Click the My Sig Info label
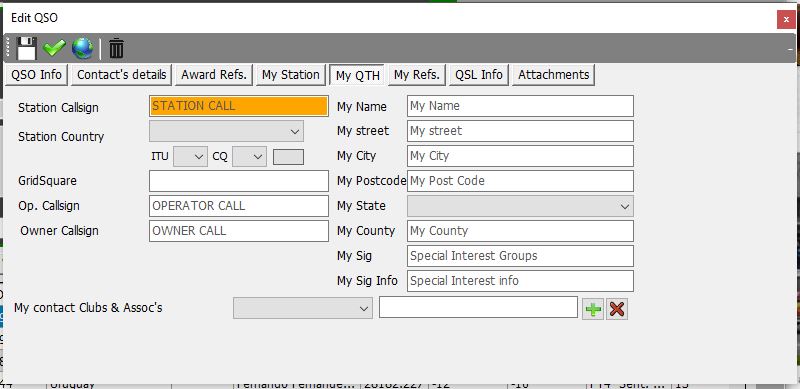This screenshot has width=800, height=389. pyautogui.click(x=367, y=281)
